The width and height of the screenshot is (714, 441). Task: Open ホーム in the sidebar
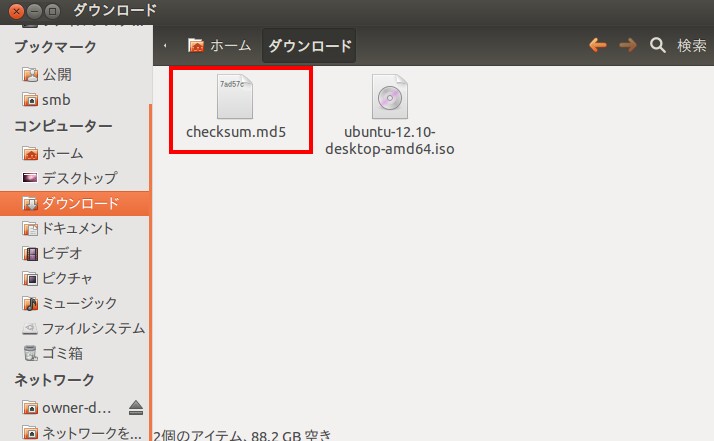click(75, 153)
